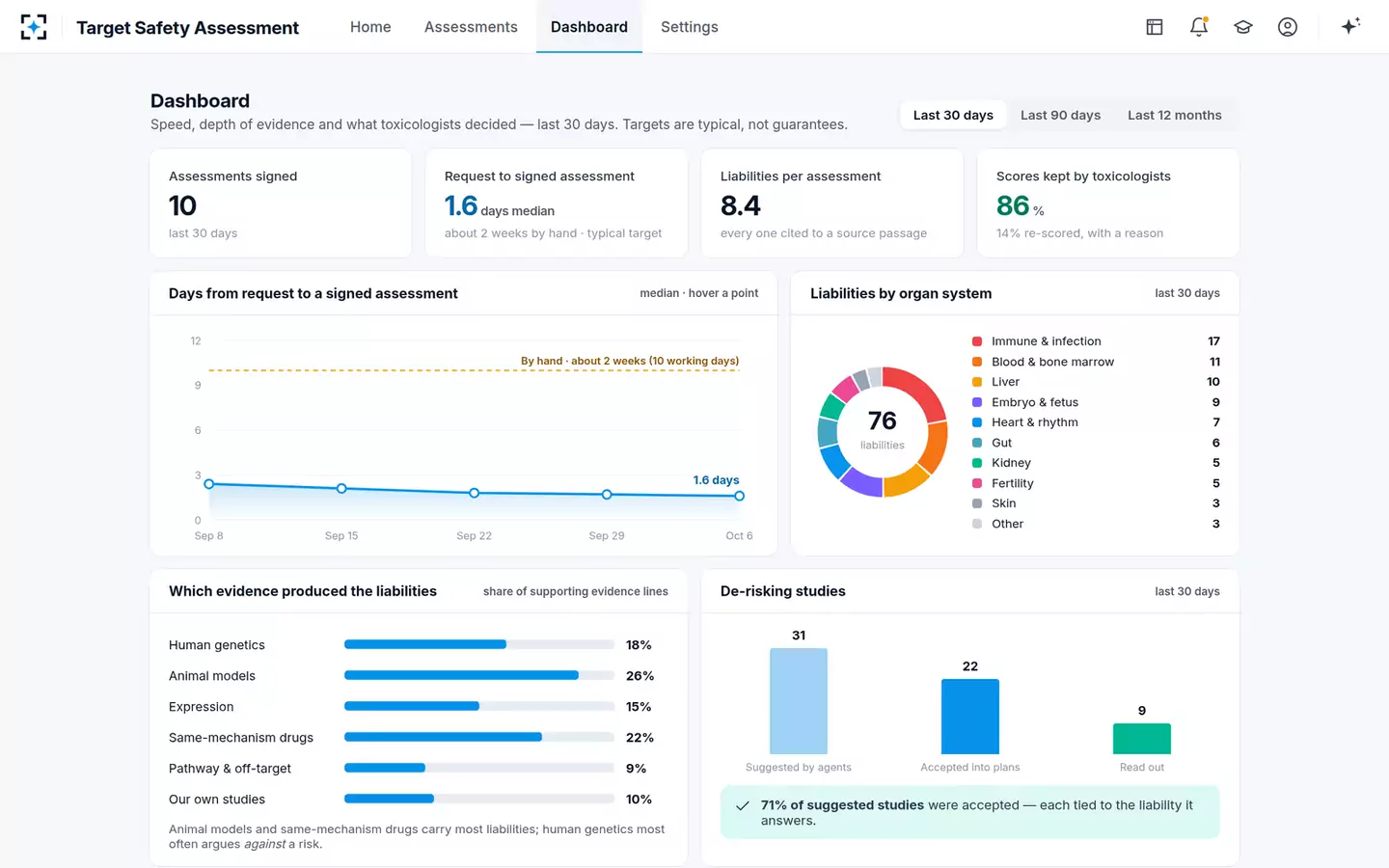Click the checkmark icon beside 71% accepted note

coord(743,805)
